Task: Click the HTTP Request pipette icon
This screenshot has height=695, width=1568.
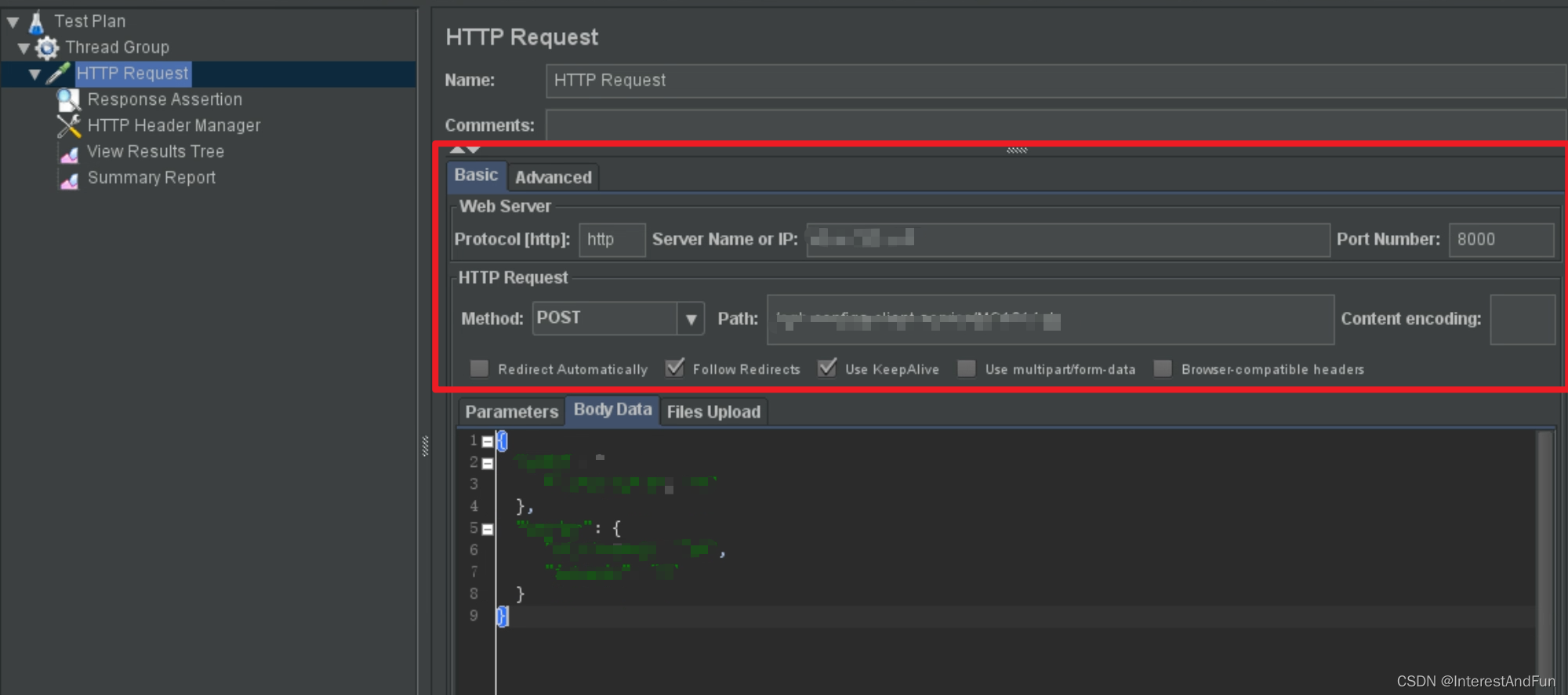Action: [x=58, y=73]
